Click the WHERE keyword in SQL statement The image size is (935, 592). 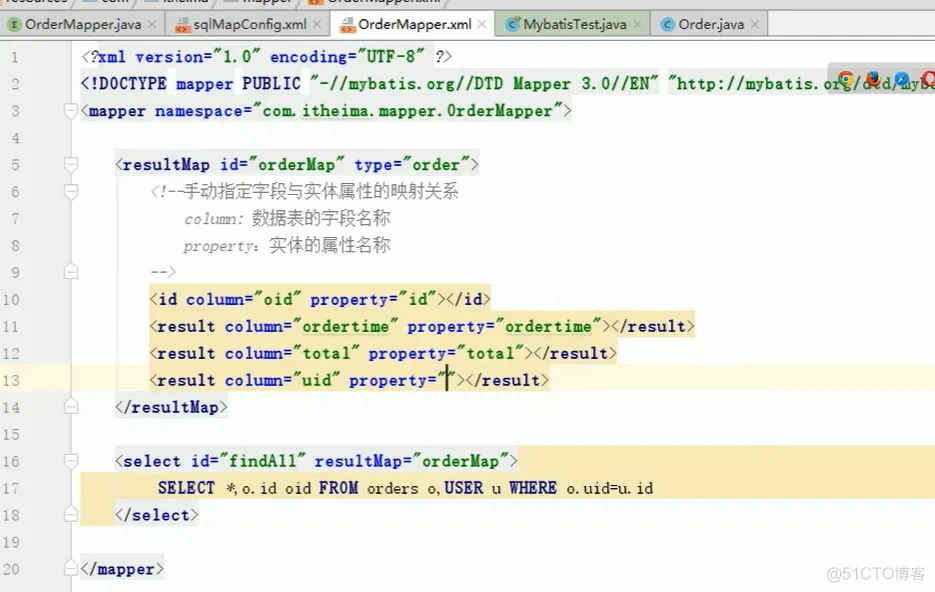click(x=532, y=488)
